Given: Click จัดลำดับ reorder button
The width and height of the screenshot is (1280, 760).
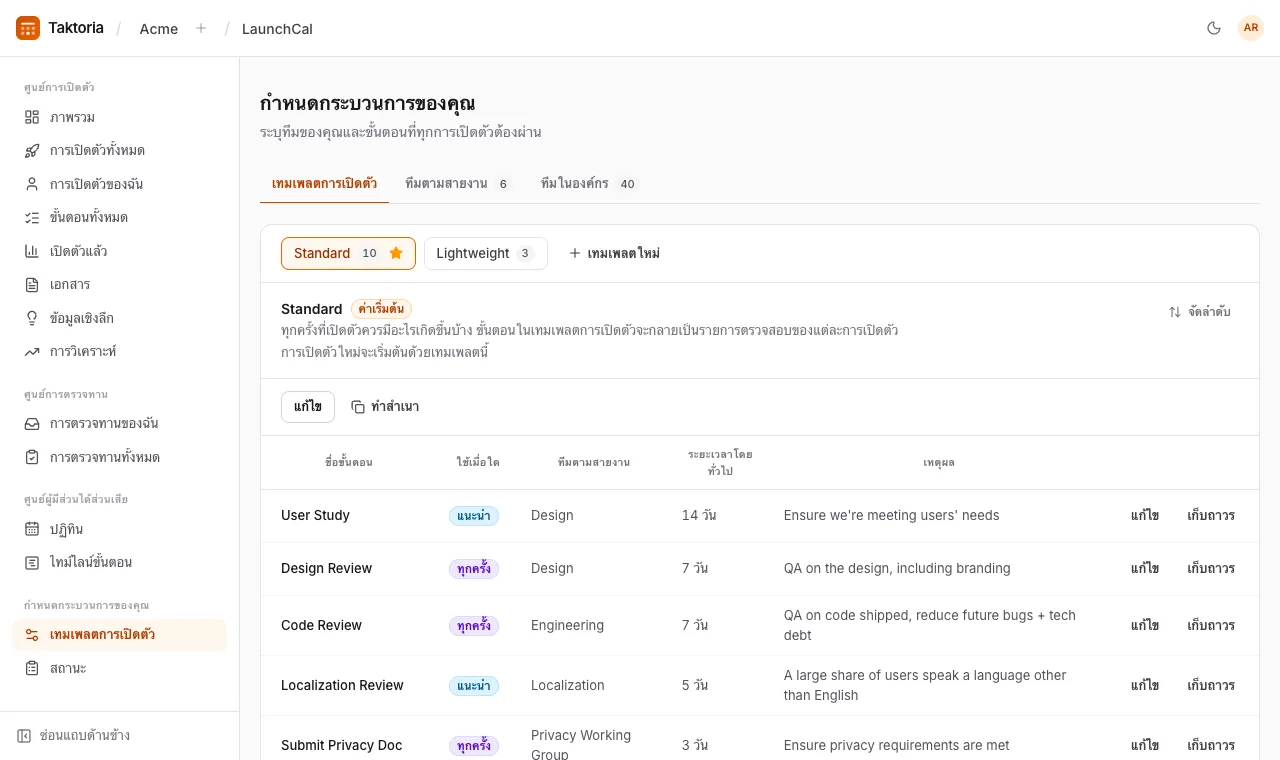Looking at the screenshot, I should [1199, 312].
